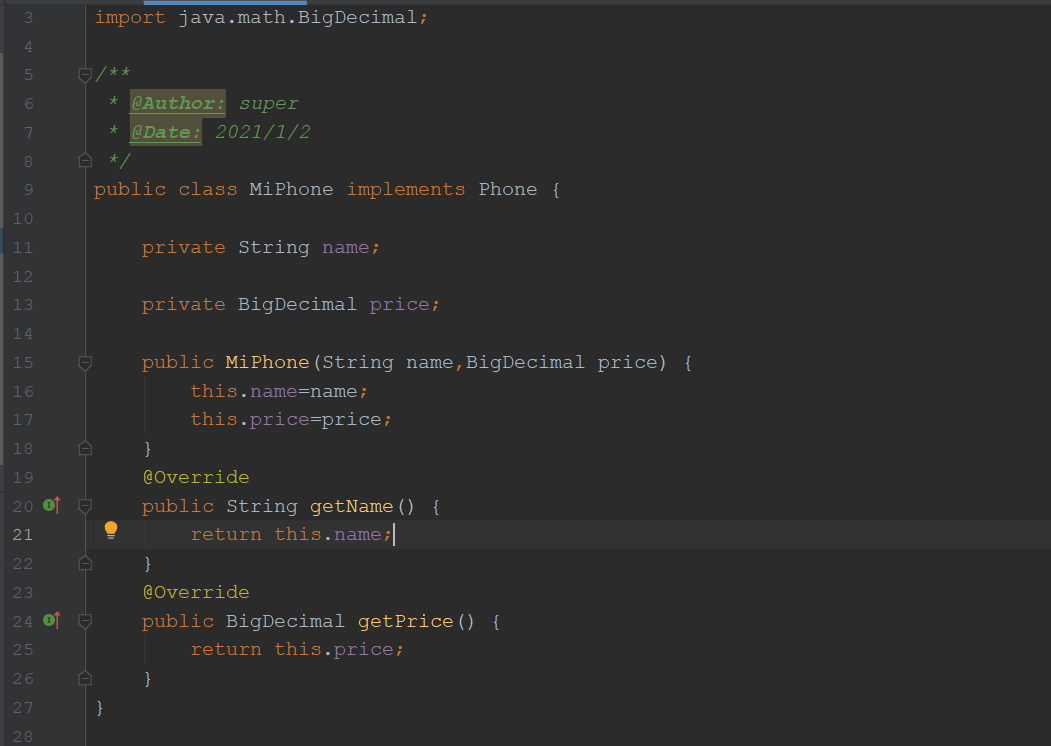Viewport: 1051px width, 746px height.
Task: Click the @Override annotation on line 23
Action: coord(196,593)
